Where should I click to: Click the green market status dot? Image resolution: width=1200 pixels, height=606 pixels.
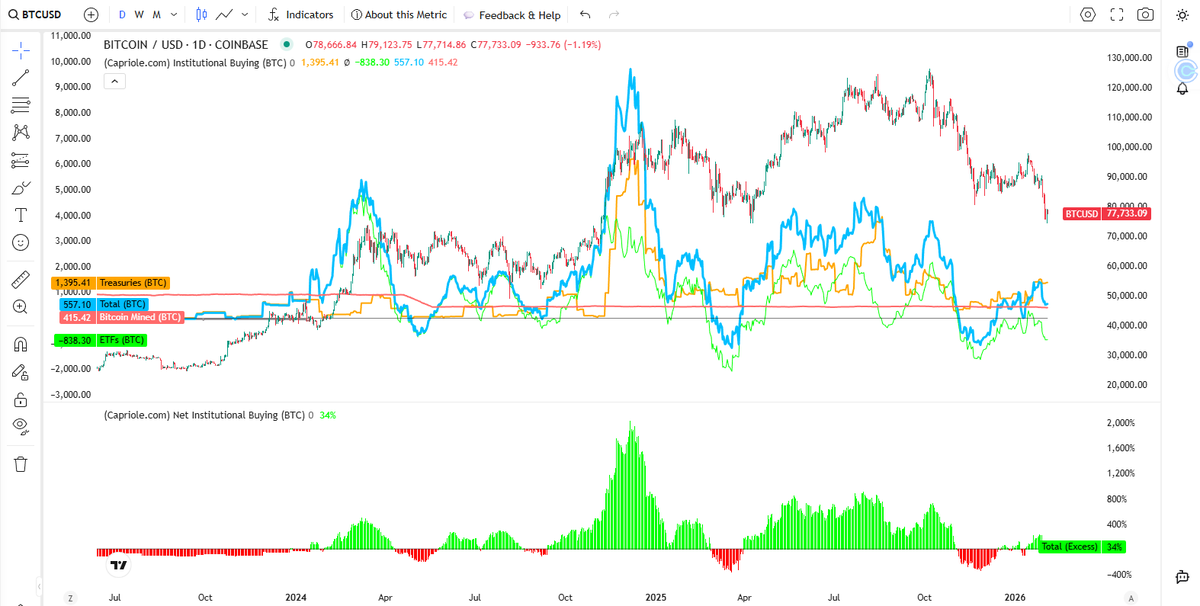point(287,44)
